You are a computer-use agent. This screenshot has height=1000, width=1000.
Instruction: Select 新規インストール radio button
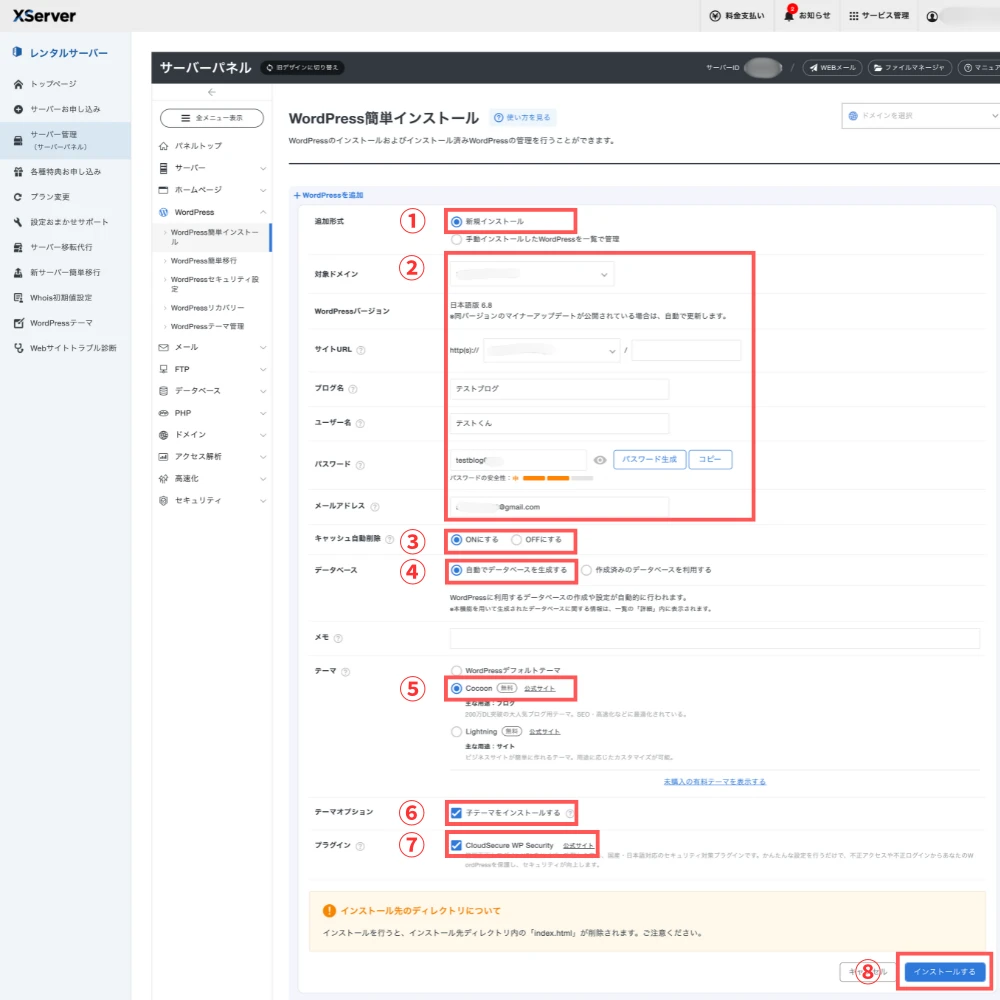(x=456, y=222)
